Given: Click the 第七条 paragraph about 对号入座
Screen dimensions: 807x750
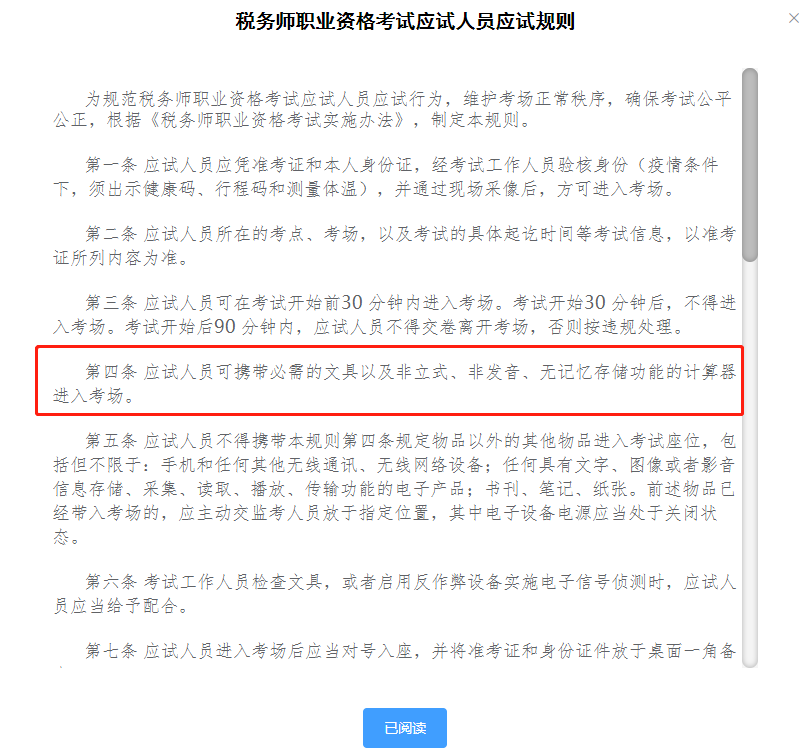Looking at the screenshot, I should coord(410,651).
